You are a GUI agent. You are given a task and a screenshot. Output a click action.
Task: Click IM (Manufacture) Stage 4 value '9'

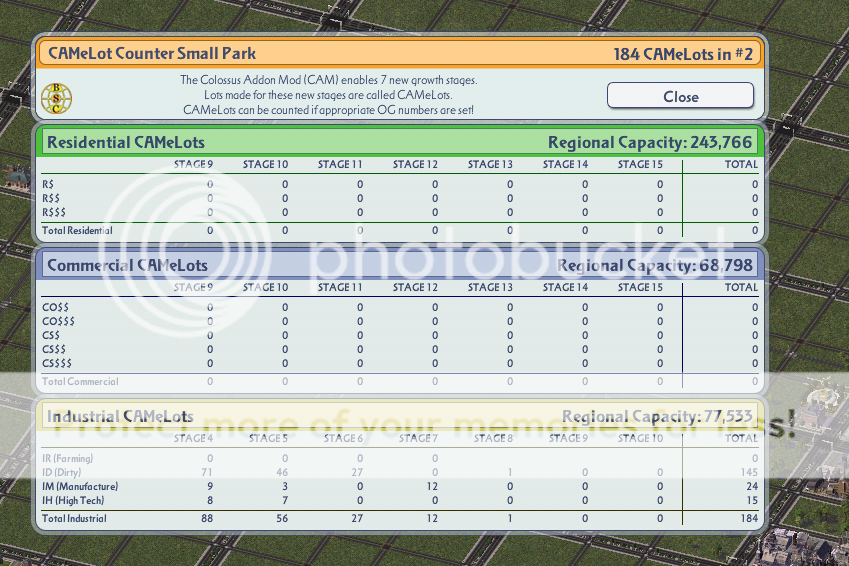pyautogui.click(x=210, y=486)
